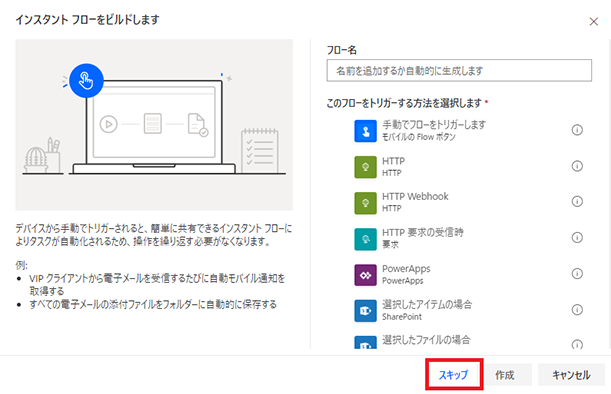Choose SharePoint 選択したアイテムの場合 icon
The width and height of the screenshot is (611, 394).
[x=365, y=311]
